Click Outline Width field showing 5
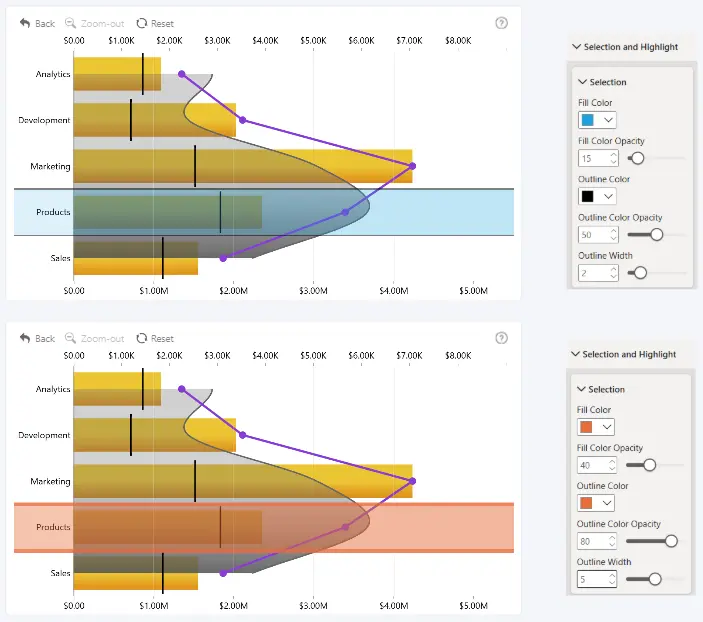 tap(597, 579)
